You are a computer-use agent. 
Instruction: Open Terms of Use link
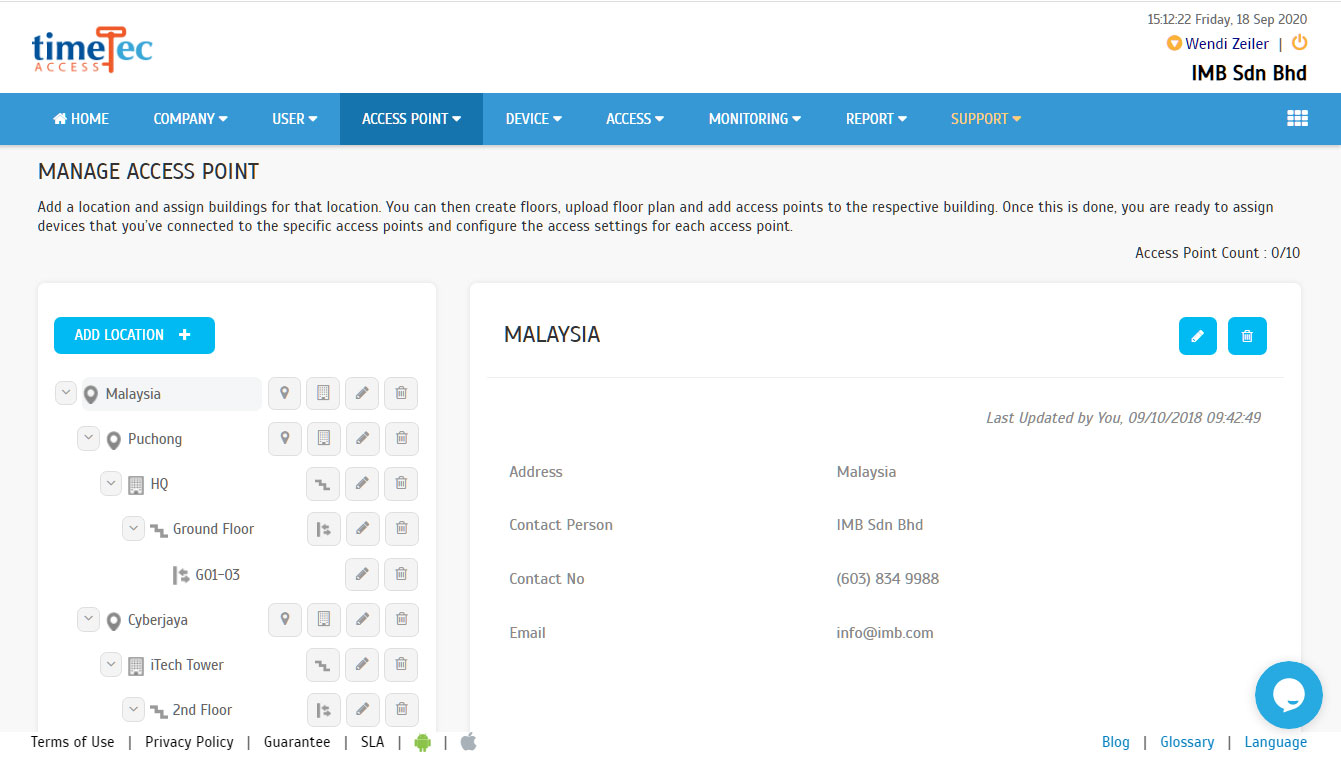(73, 742)
